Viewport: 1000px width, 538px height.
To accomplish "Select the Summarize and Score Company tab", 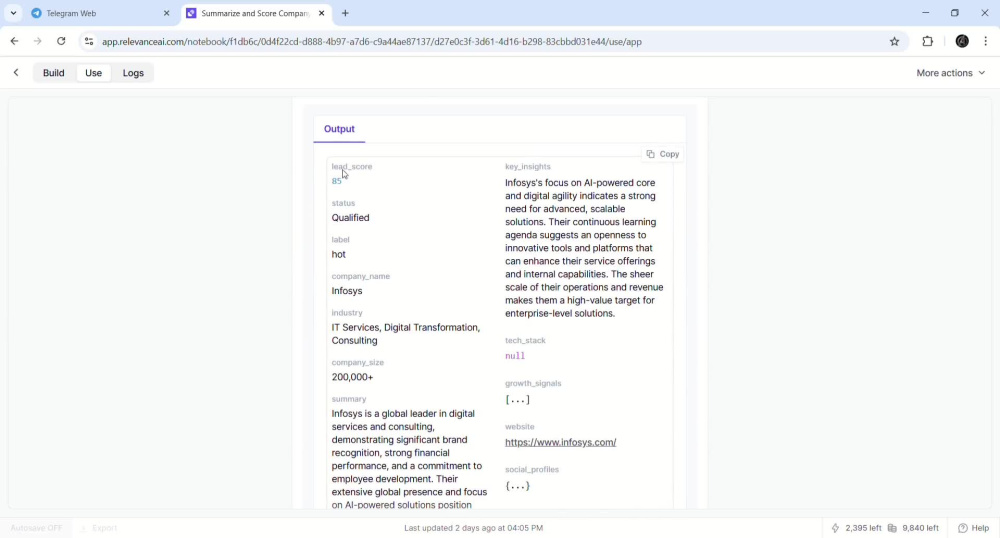I will (256, 13).
